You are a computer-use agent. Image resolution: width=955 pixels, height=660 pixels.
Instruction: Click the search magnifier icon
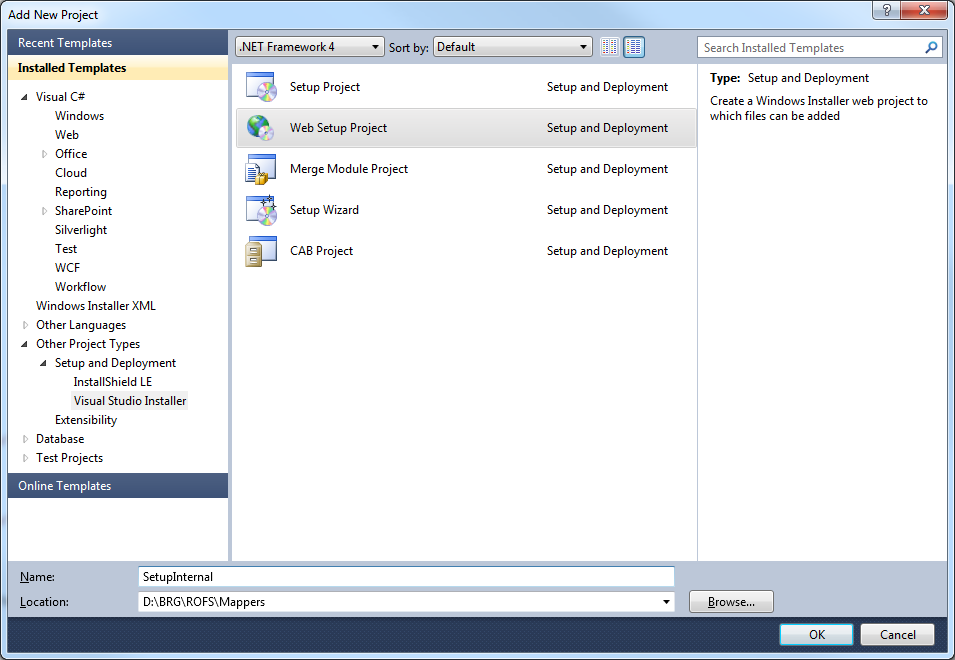pos(931,47)
